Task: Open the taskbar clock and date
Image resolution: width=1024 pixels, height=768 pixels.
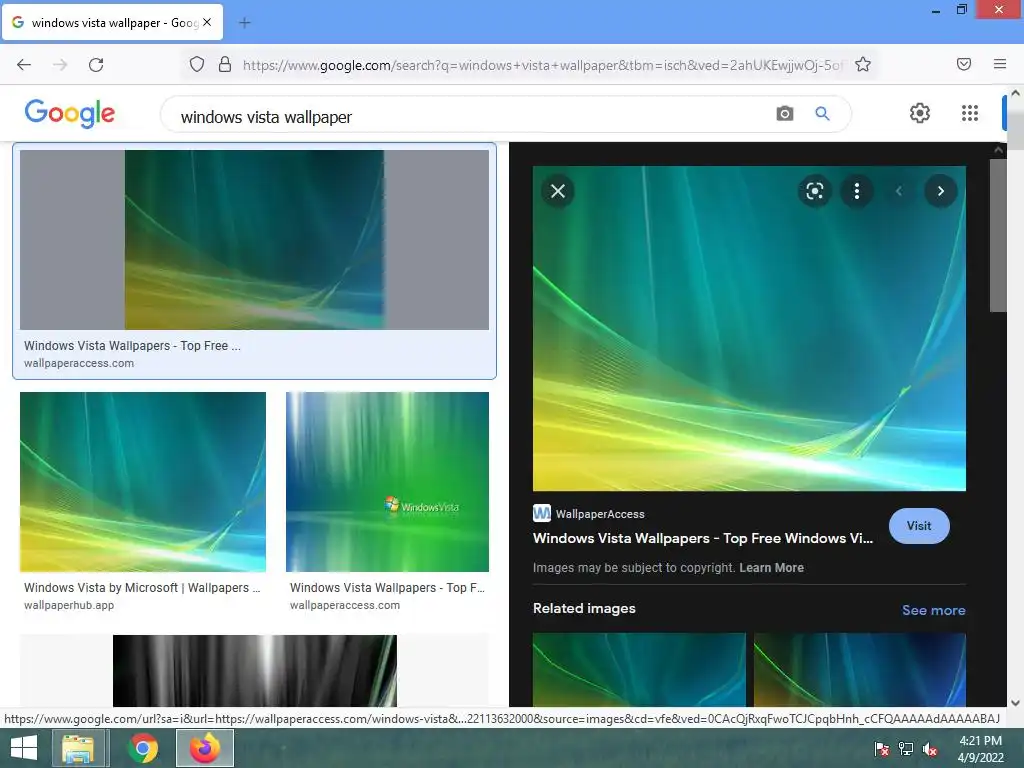Action: pos(980,748)
